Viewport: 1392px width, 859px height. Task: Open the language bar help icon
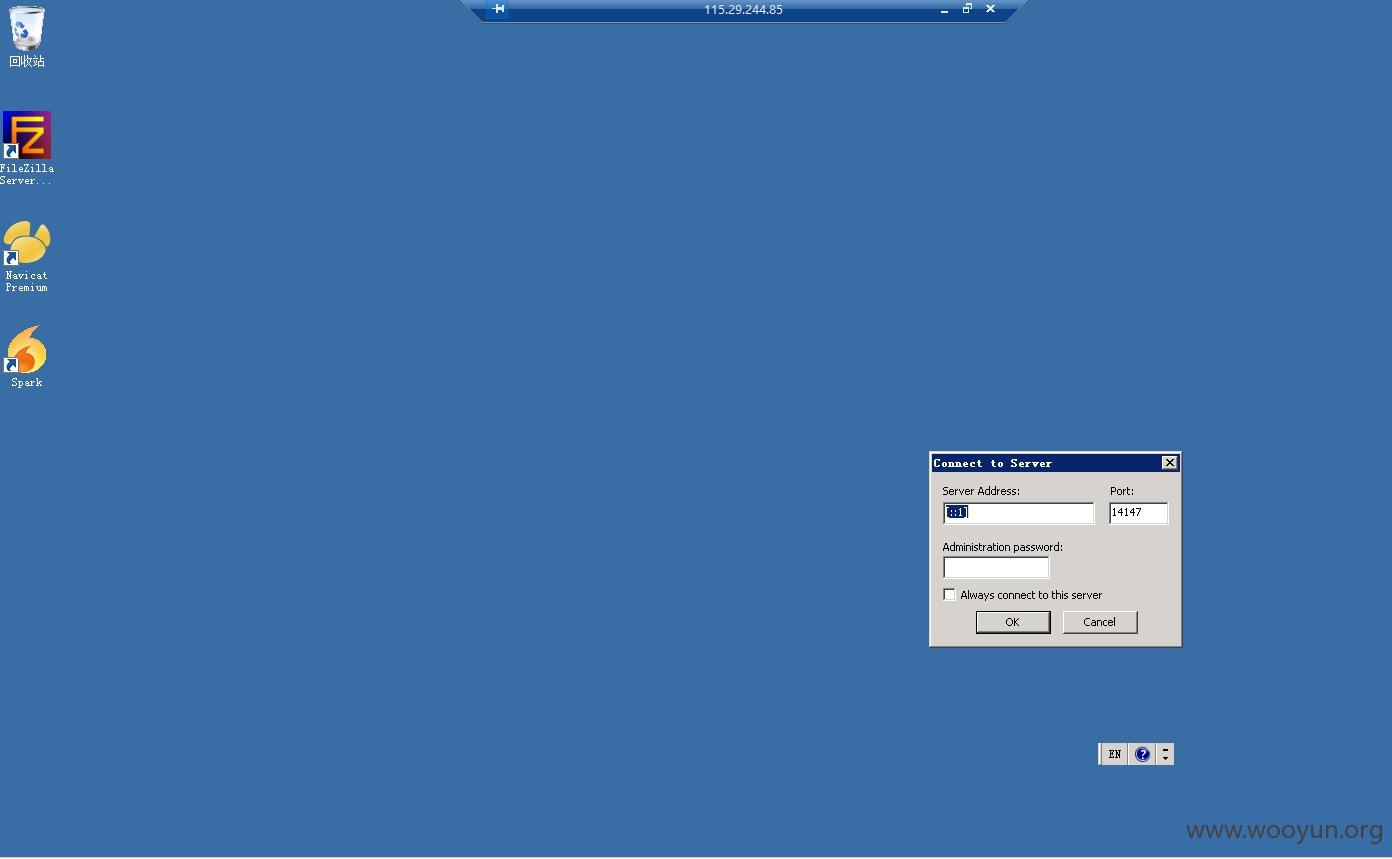pos(1143,754)
